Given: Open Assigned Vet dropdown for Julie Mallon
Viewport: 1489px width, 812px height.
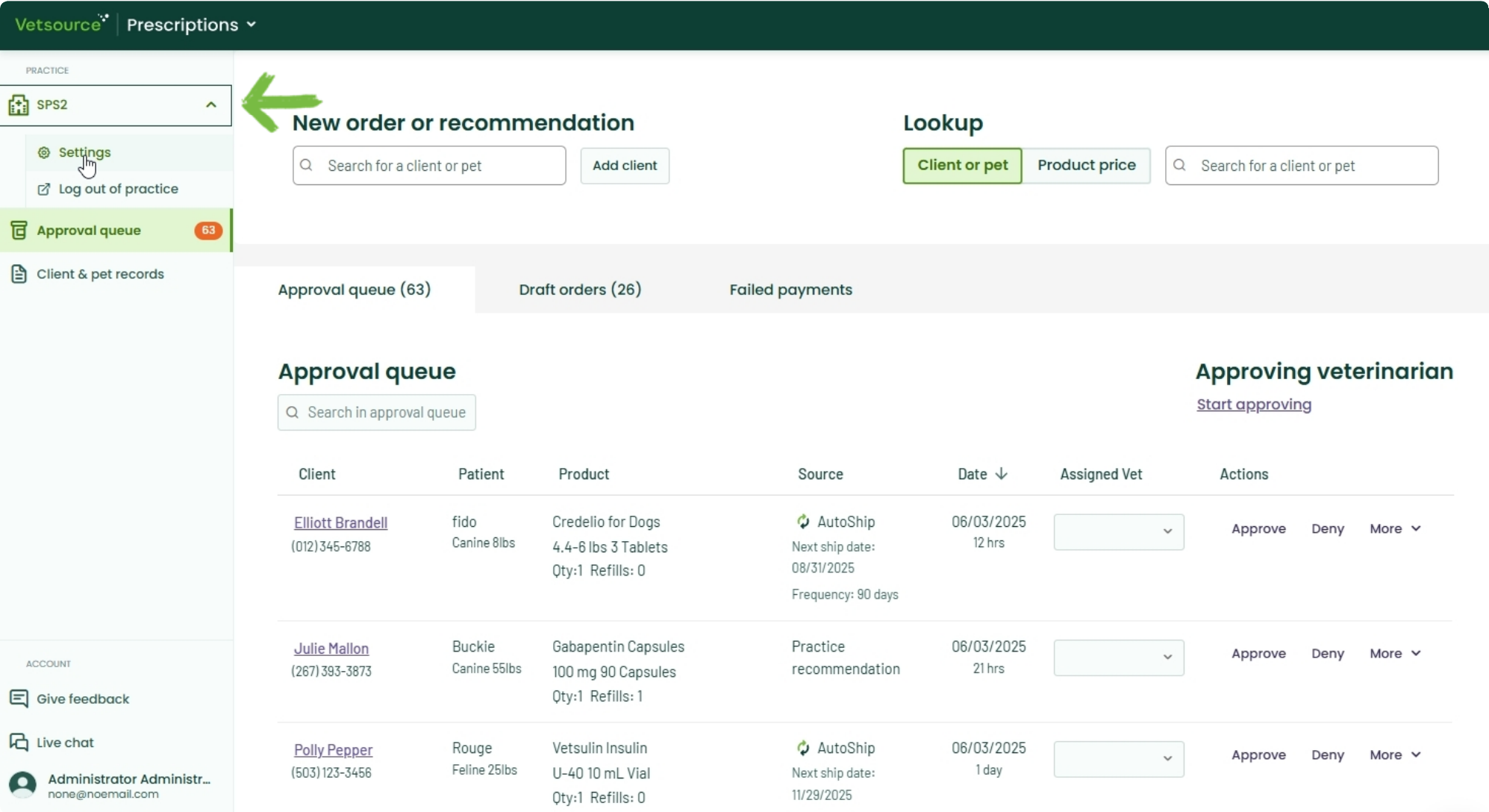Looking at the screenshot, I should pos(1118,657).
